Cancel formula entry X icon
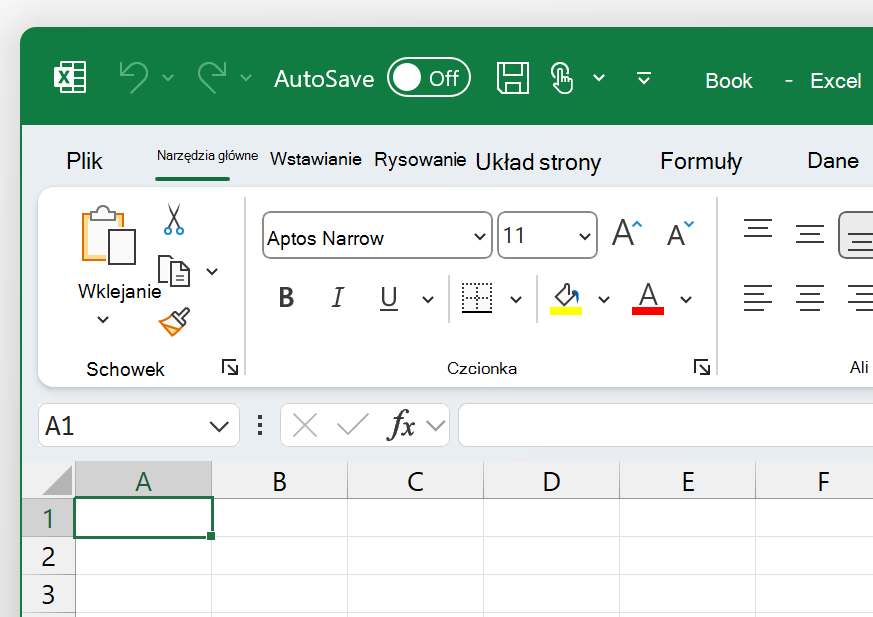 pos(305,426)
